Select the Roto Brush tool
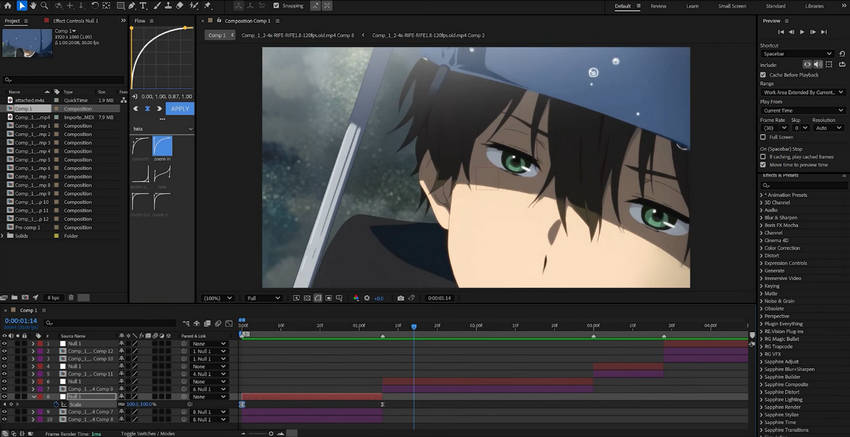 point(194,5)
